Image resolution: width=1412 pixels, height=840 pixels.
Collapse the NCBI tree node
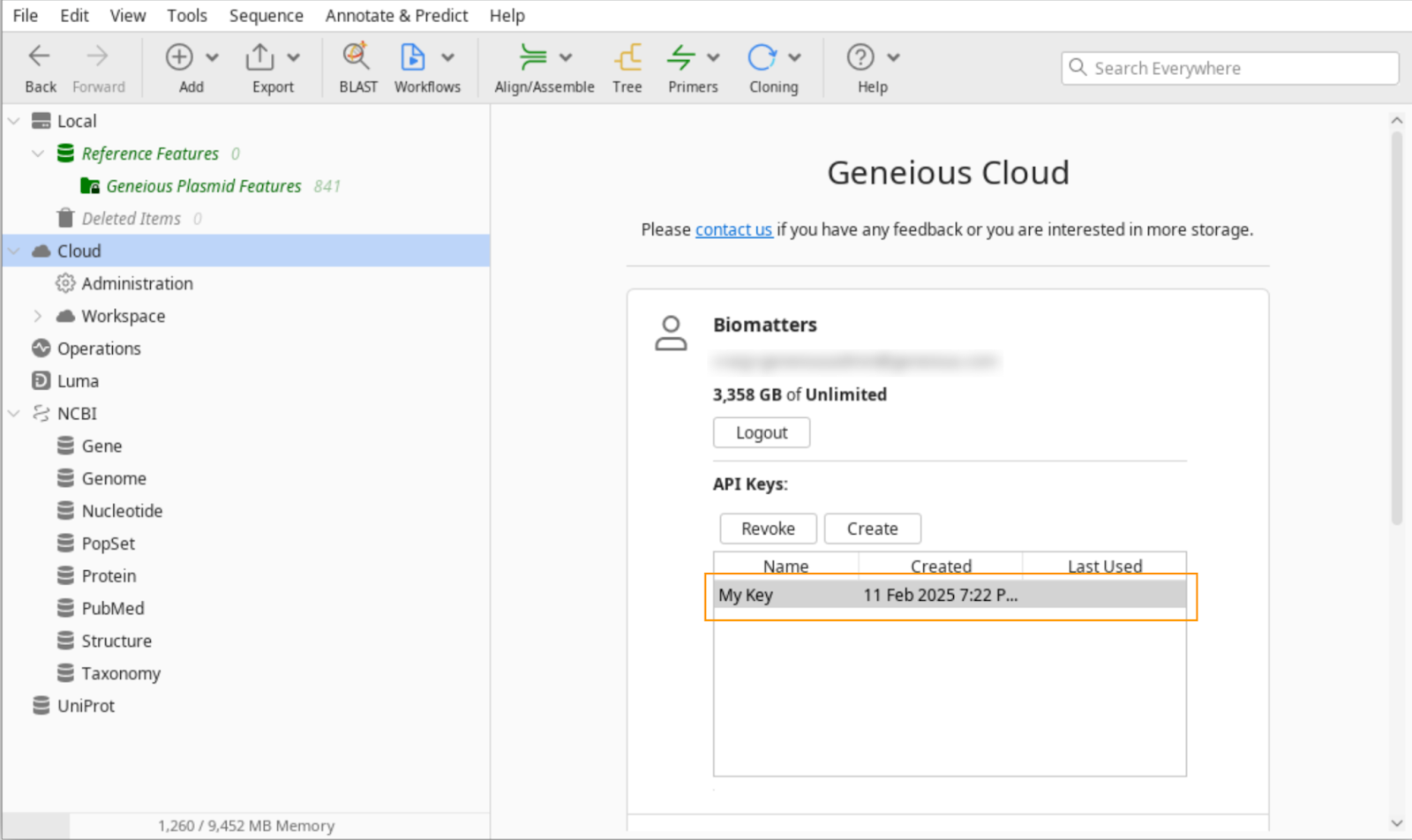13,414
